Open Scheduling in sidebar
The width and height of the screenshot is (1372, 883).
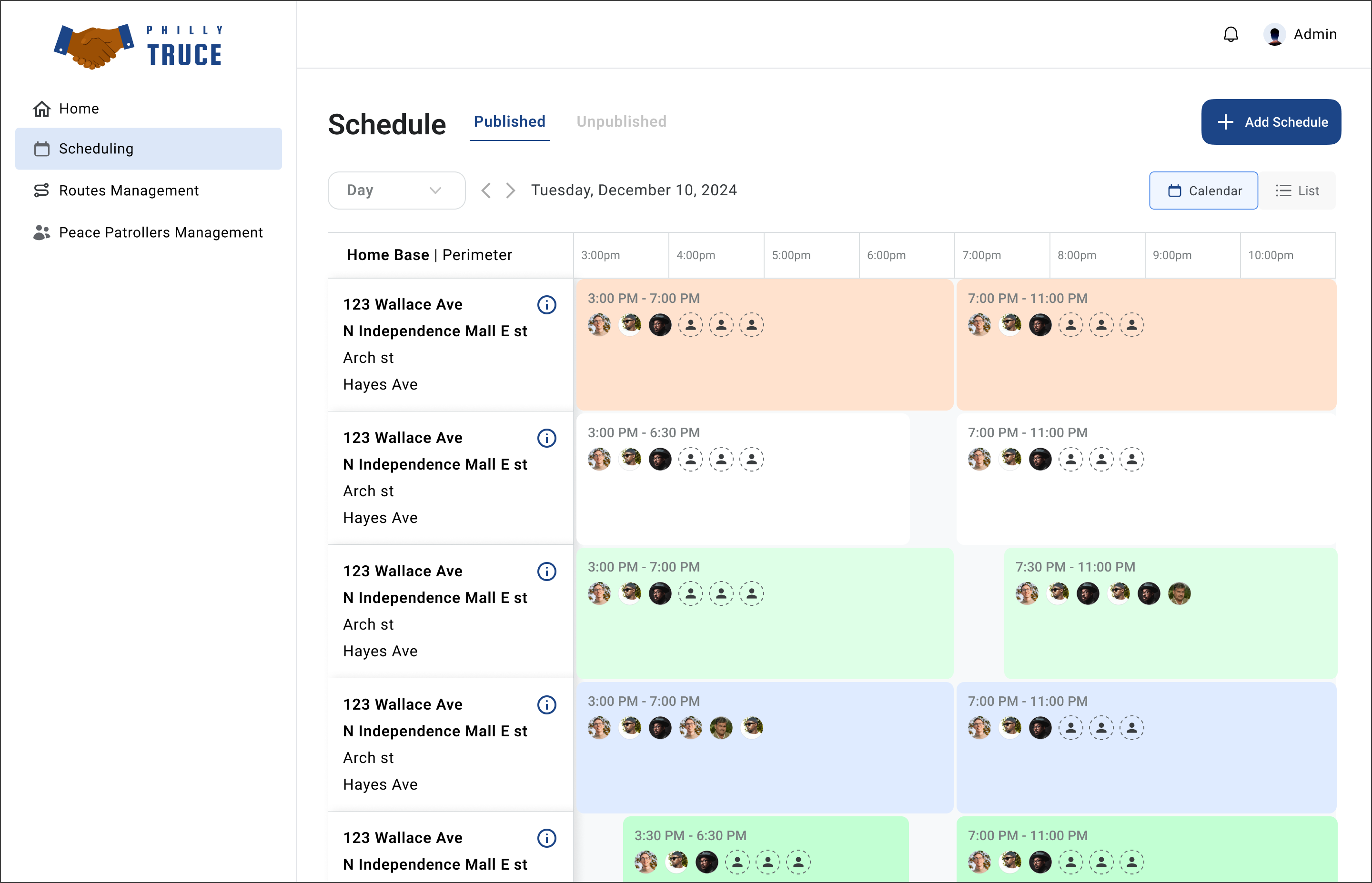tap(149, 149)
